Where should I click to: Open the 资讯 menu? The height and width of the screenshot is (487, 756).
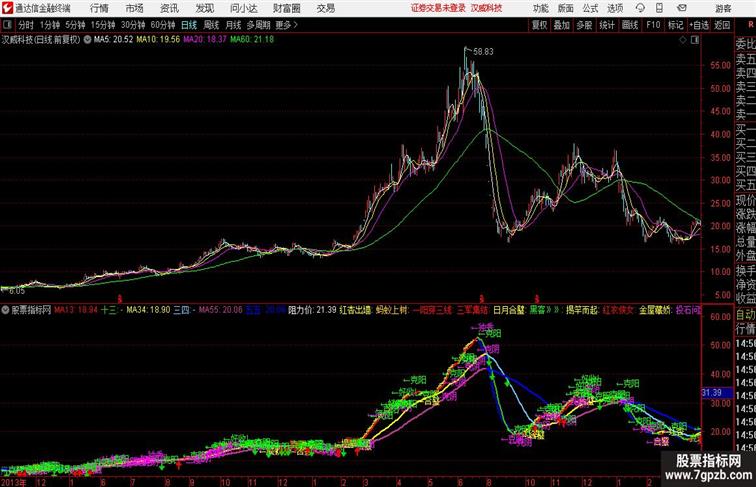169,8
